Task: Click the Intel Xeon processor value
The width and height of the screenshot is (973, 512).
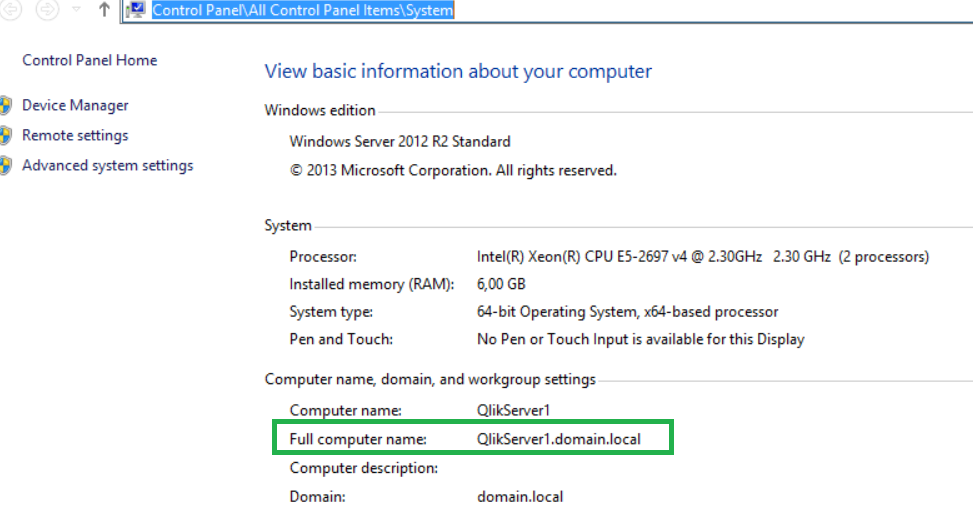Action: pyautogui.click(x=702, y=257)
